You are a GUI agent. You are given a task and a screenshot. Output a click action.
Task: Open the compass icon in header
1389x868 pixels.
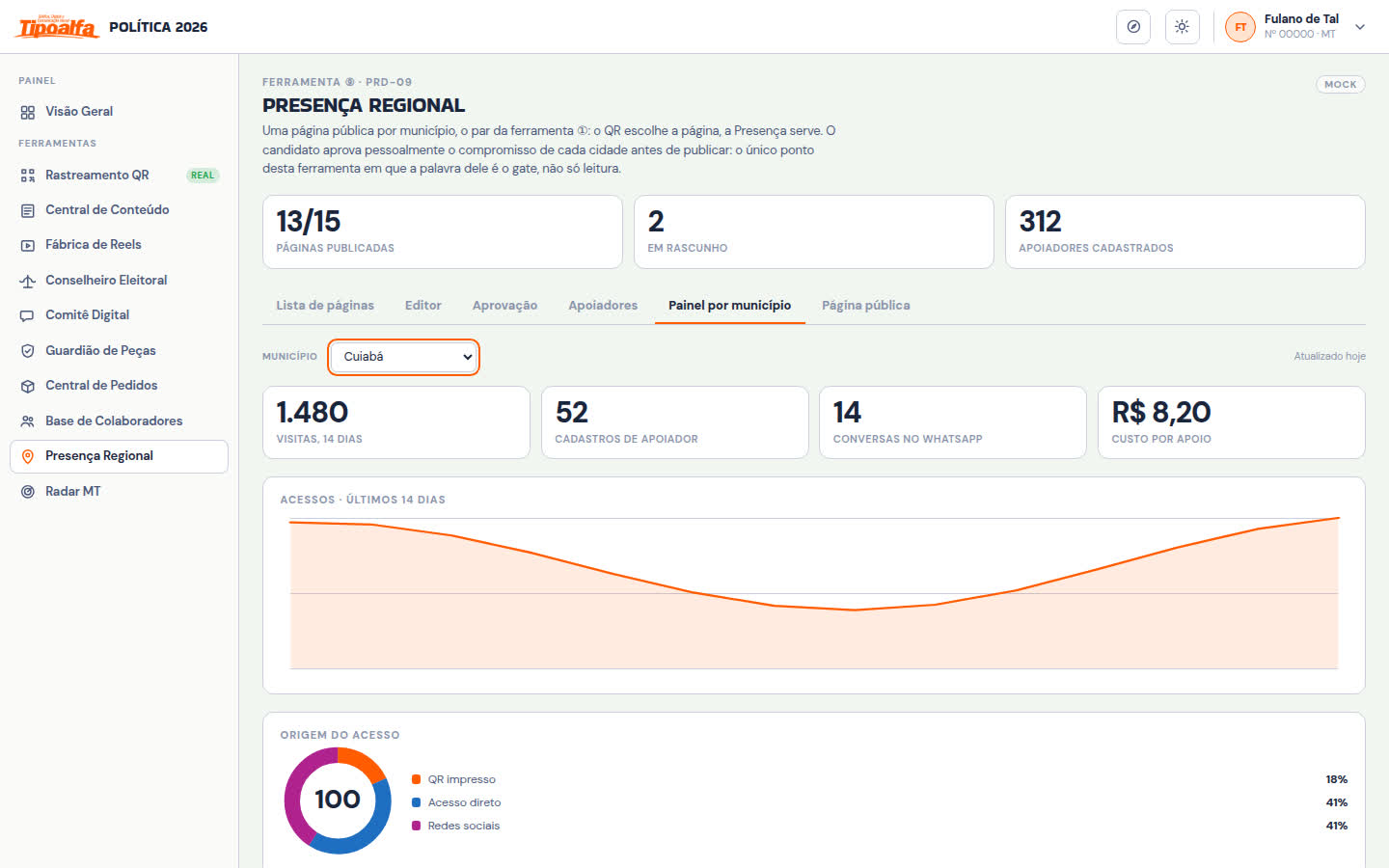(x=1133, y=27)
